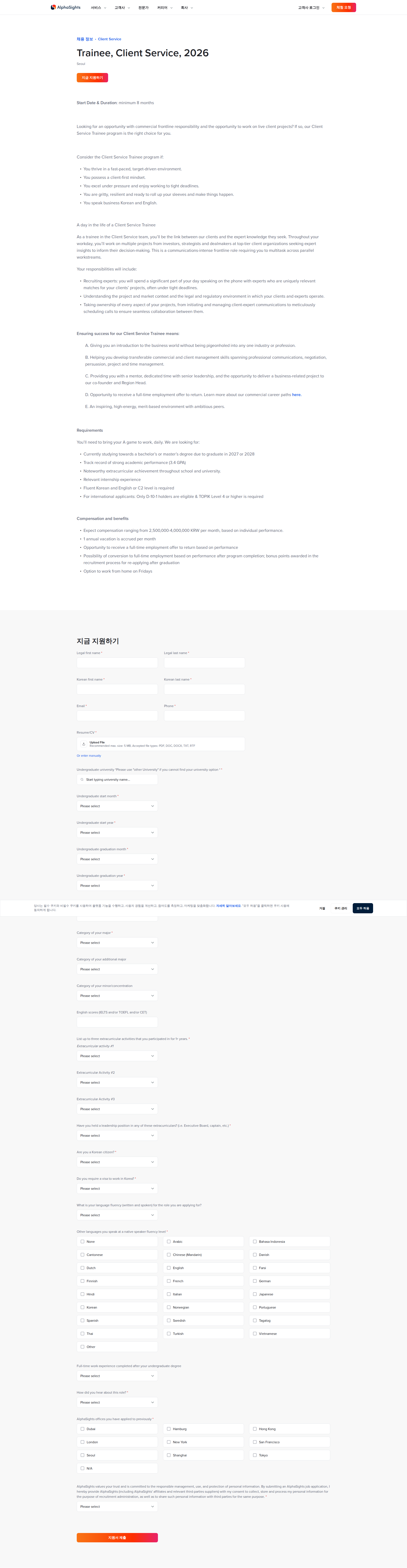Focus the Korean last name input
This screenshot has width=407, height=1568.
click(204, 689)
